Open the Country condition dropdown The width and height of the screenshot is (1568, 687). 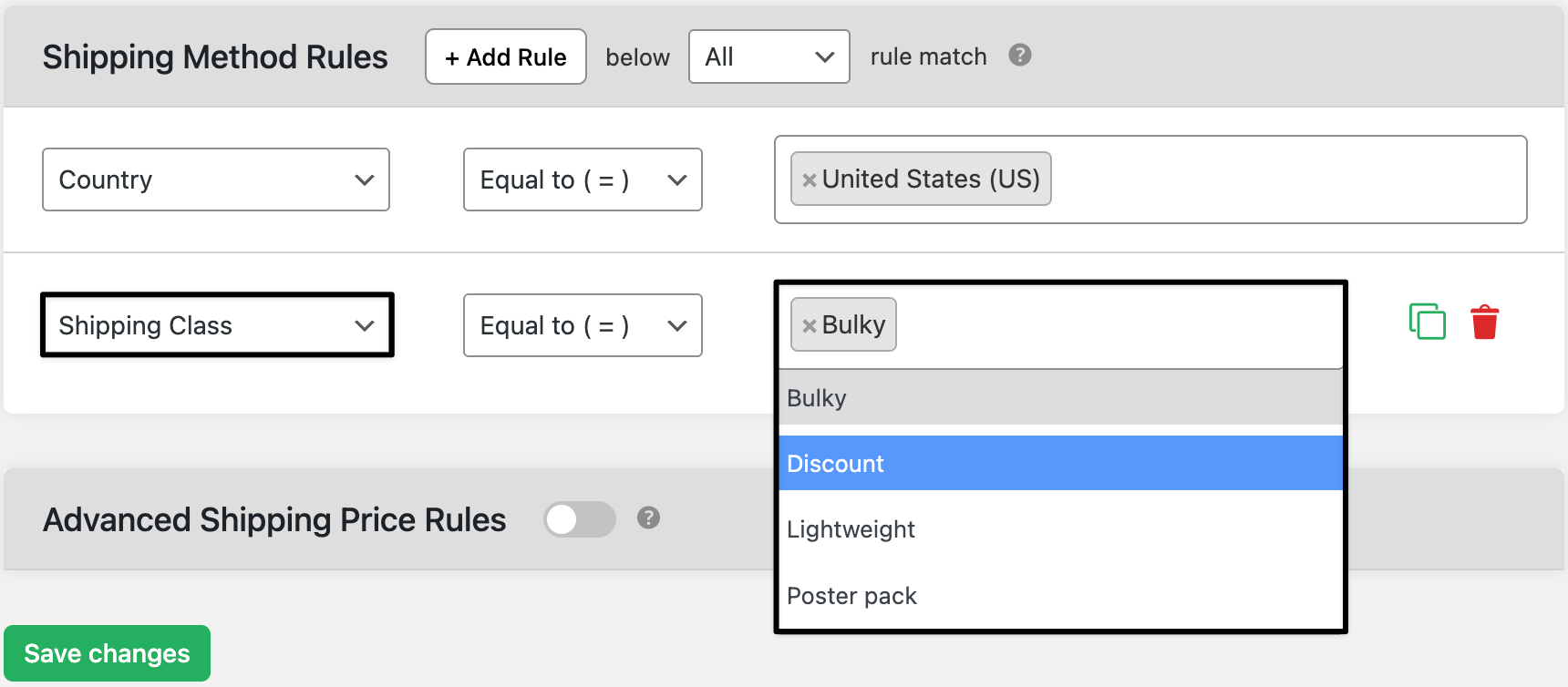[x=216, y=179]
